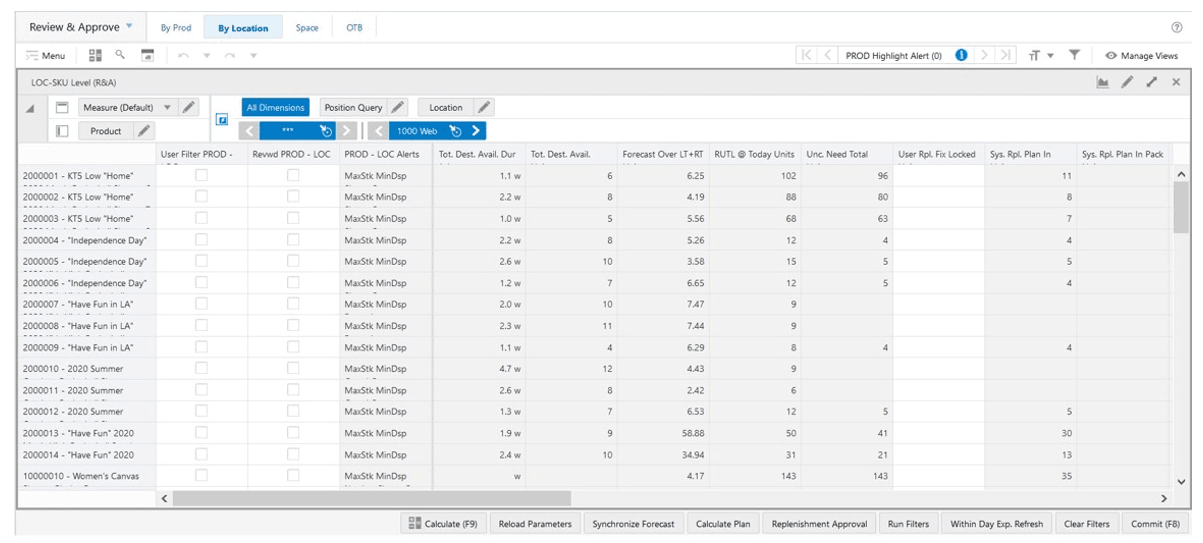Expand the Measure (Default) dropdown arrow
Viewport: 1203px width, 543px height.
click(x=167, y=107)
